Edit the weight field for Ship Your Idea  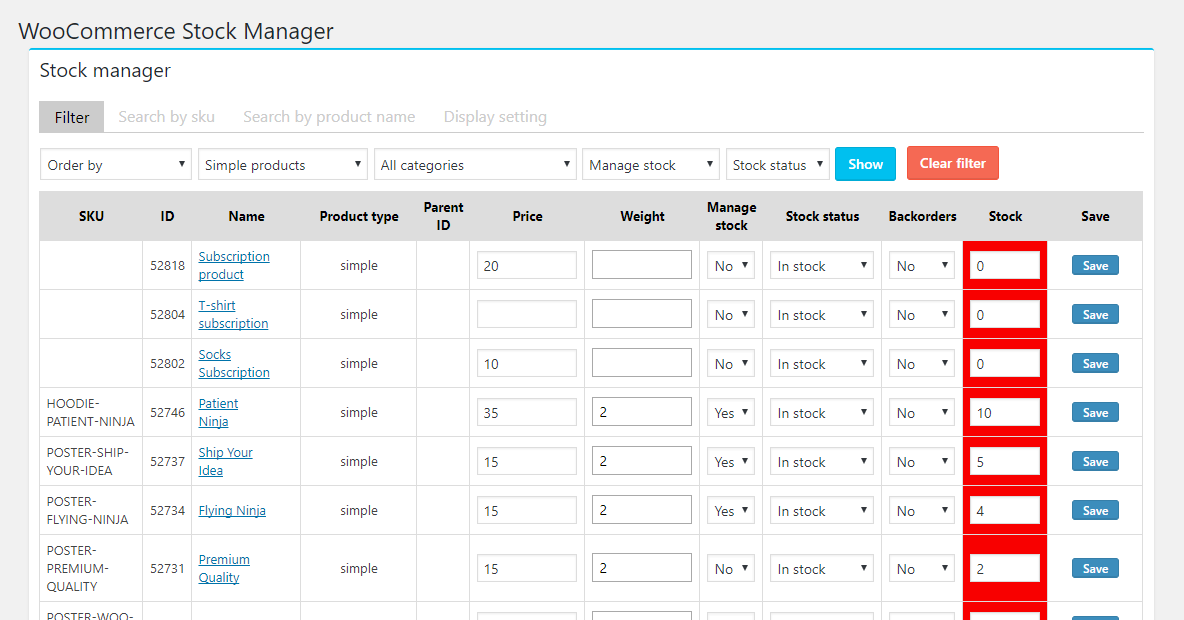point(642,461)
